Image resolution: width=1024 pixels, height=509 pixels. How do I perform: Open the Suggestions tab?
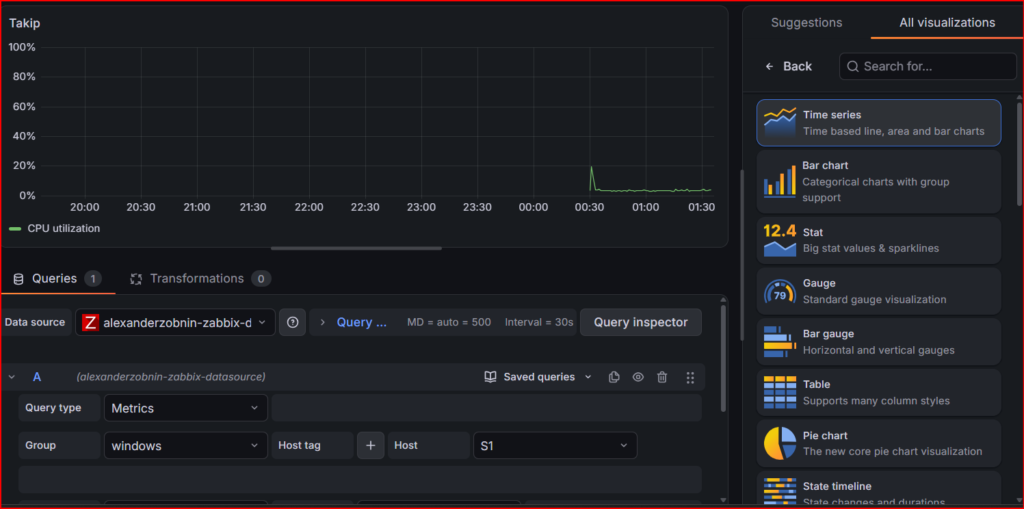807,23
